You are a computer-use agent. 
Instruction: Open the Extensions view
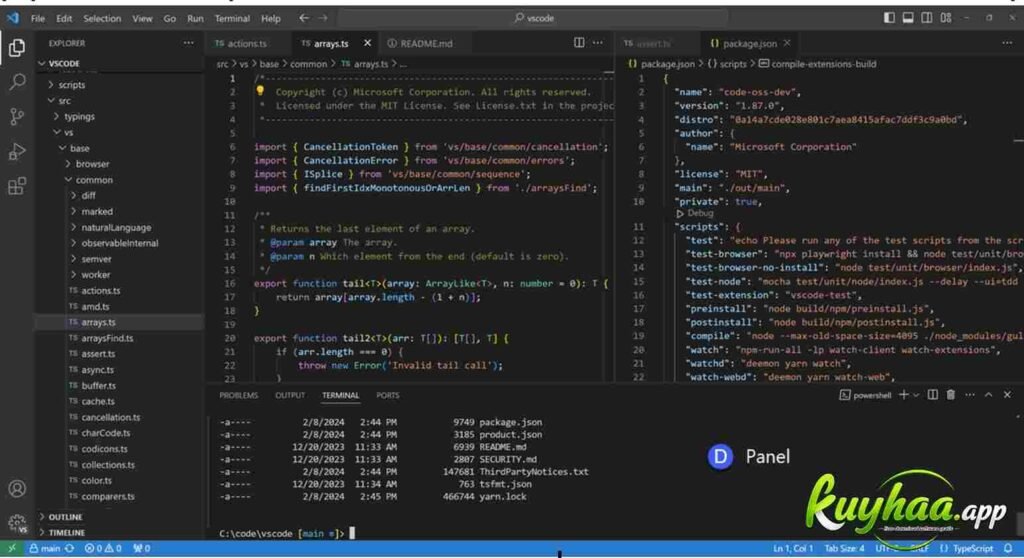(17, 186)
